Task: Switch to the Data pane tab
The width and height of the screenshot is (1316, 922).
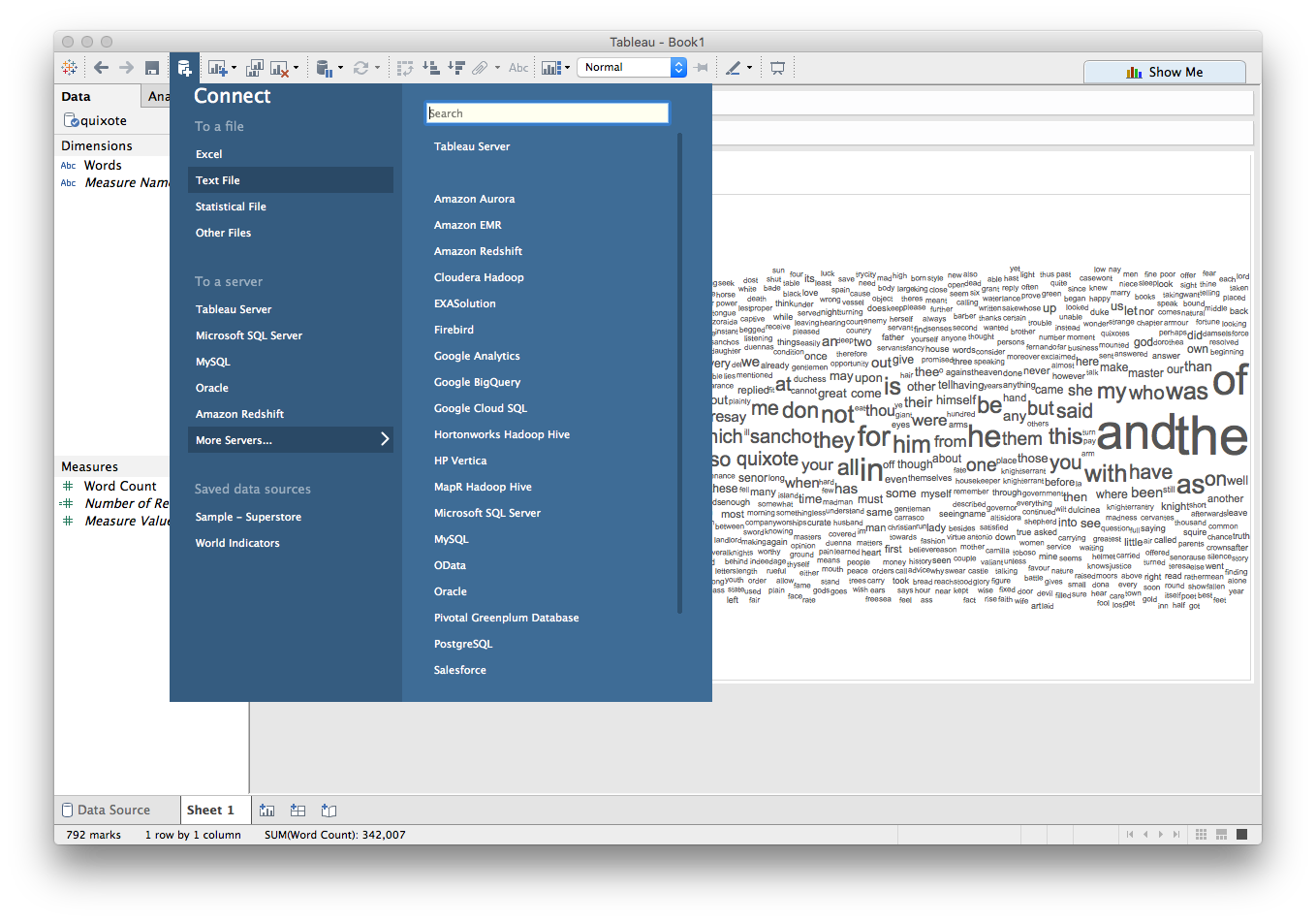Action: 76,96
